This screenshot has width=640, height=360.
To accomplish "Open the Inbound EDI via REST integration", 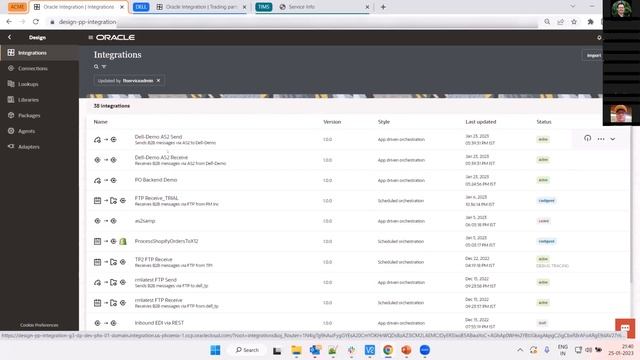I will coord(159,323).
